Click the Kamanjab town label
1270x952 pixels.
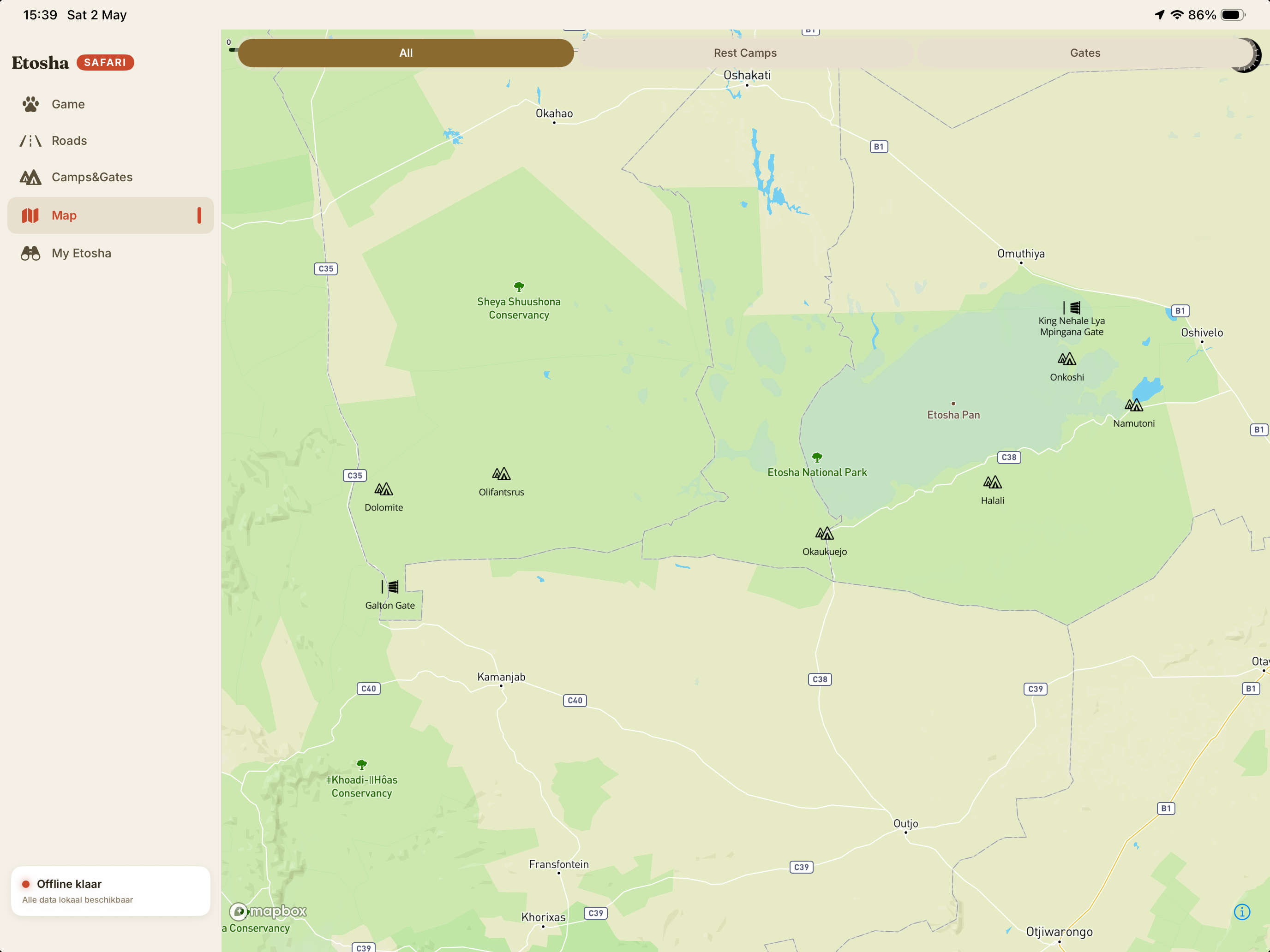[501, 677]
